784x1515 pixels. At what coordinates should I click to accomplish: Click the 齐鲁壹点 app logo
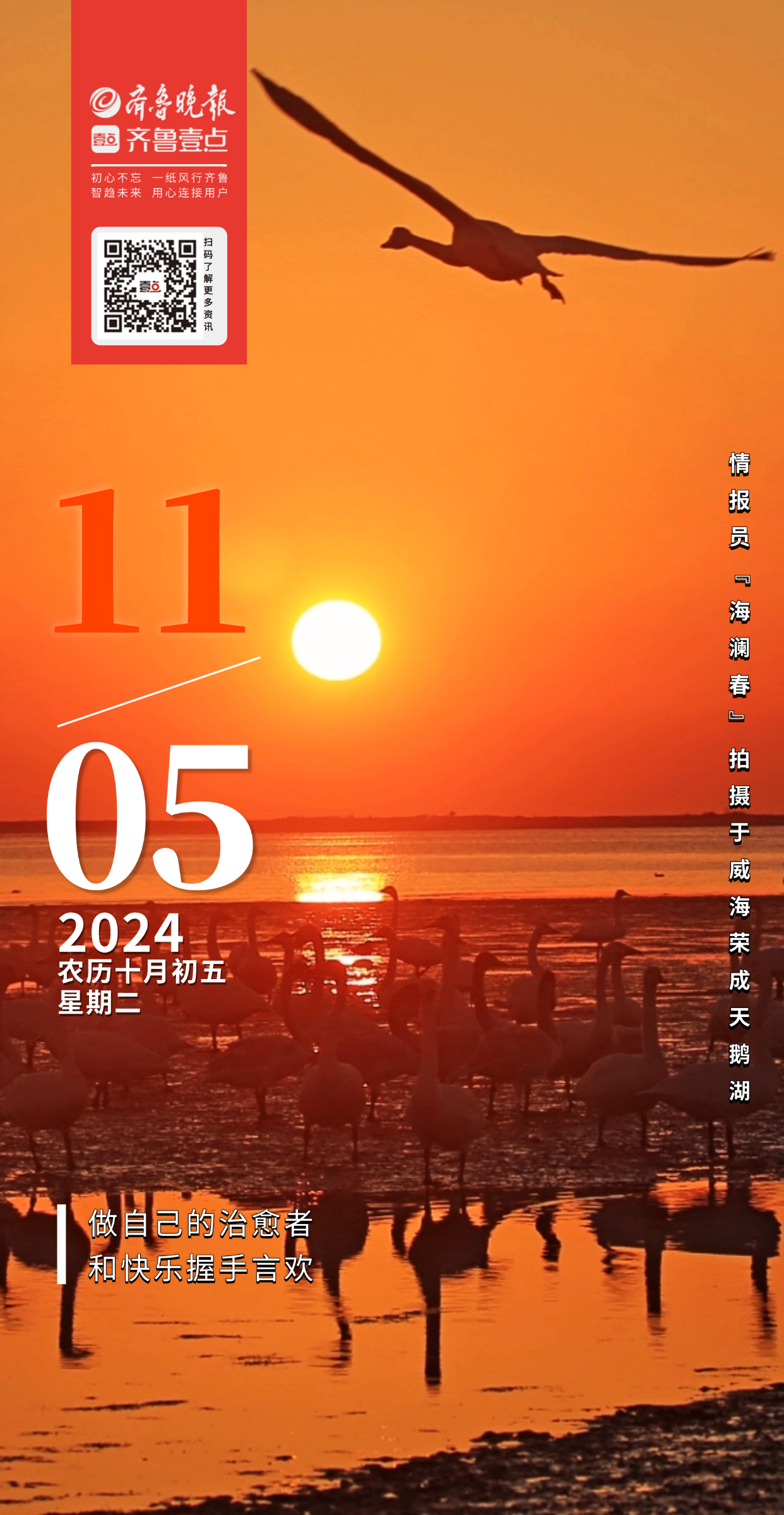click(160, 140)
